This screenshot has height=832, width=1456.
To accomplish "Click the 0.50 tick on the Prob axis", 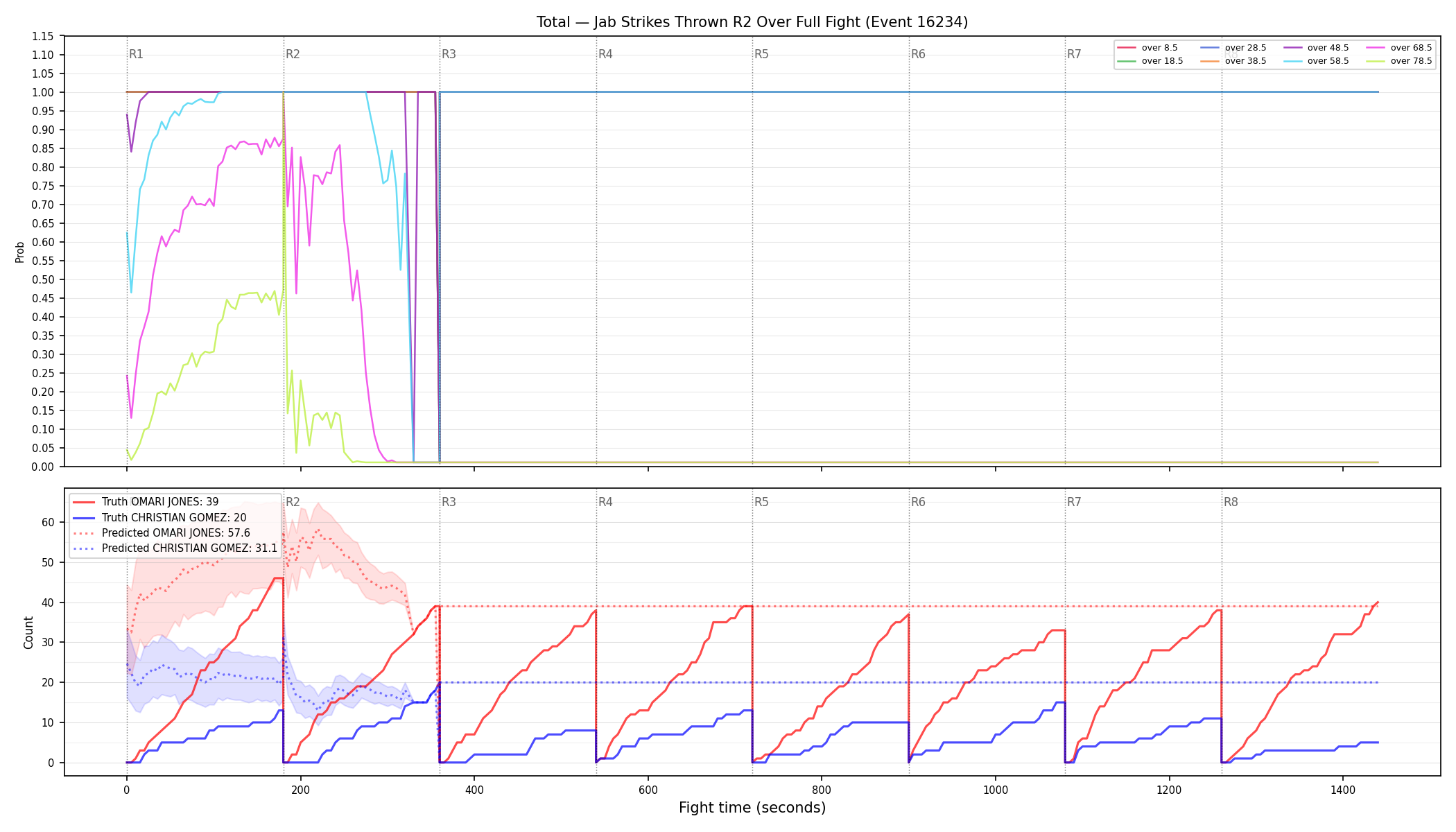I will (x=43, y=279).
